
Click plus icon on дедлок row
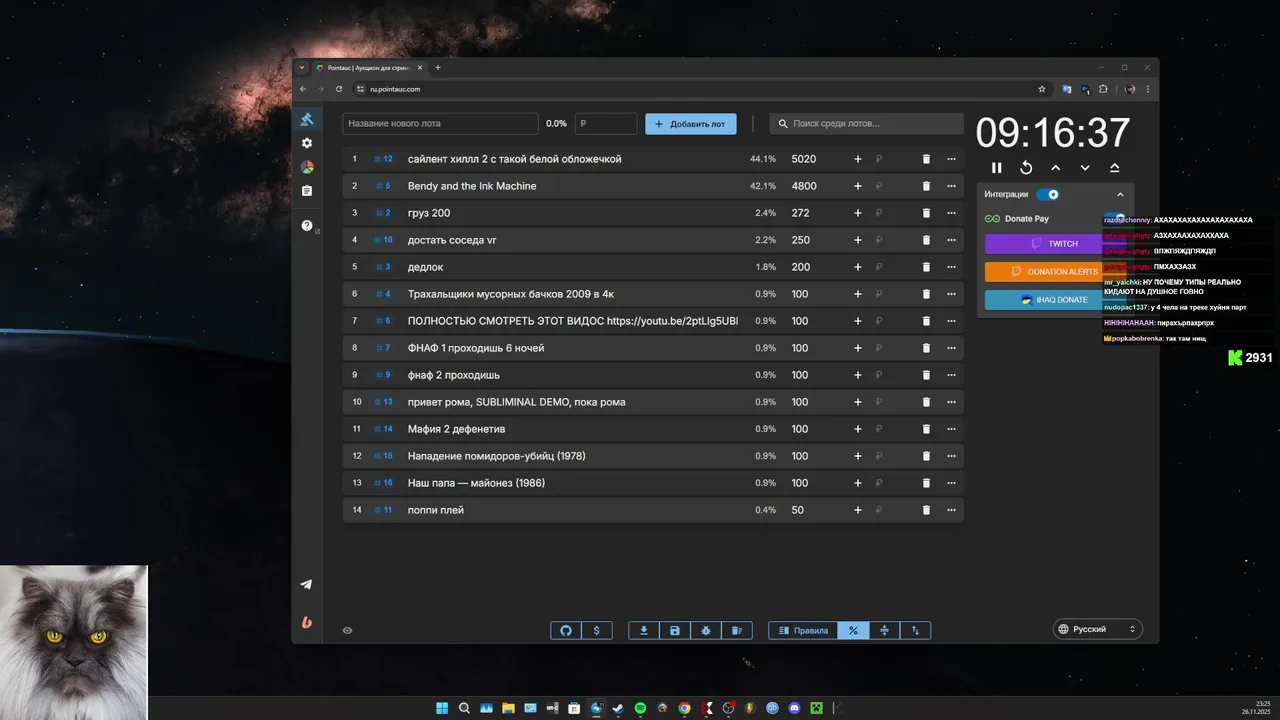click(x=857, y=267)
